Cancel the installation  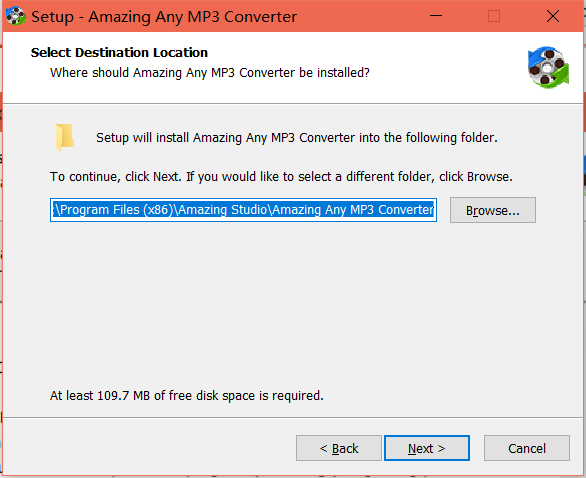pos(527,448)
